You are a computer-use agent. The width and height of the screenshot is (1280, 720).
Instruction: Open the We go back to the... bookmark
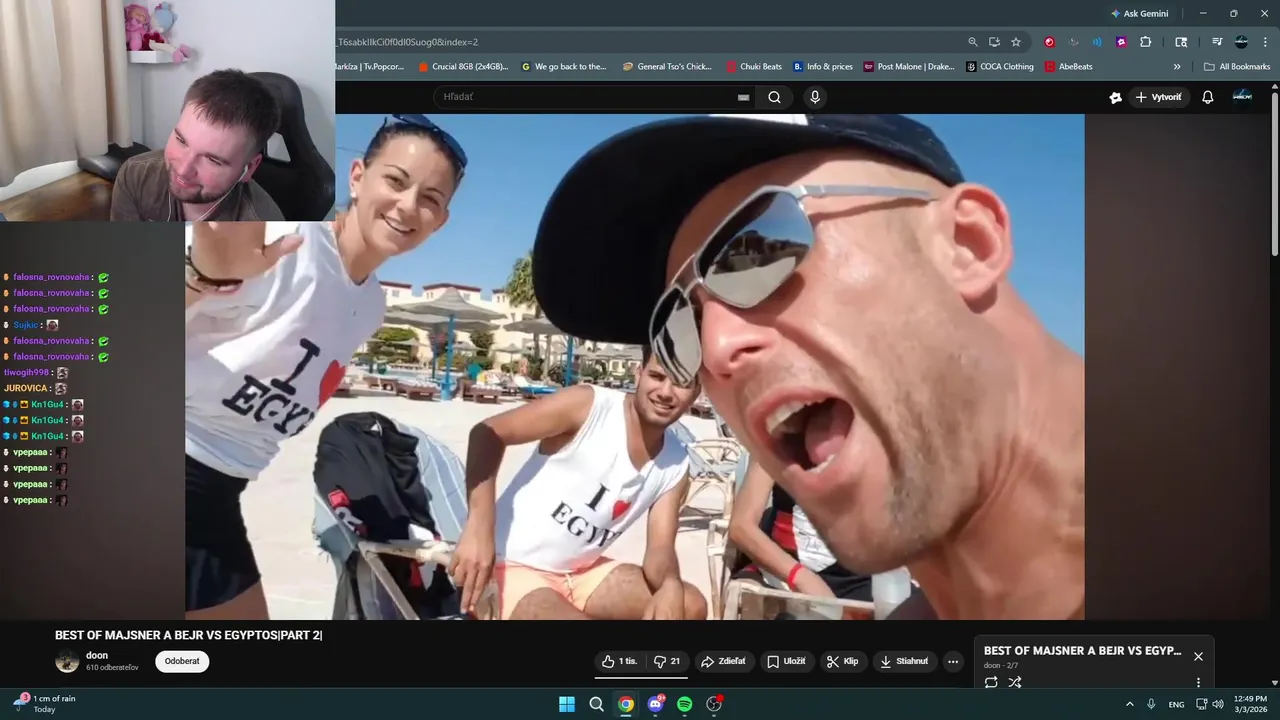(564, 67)
